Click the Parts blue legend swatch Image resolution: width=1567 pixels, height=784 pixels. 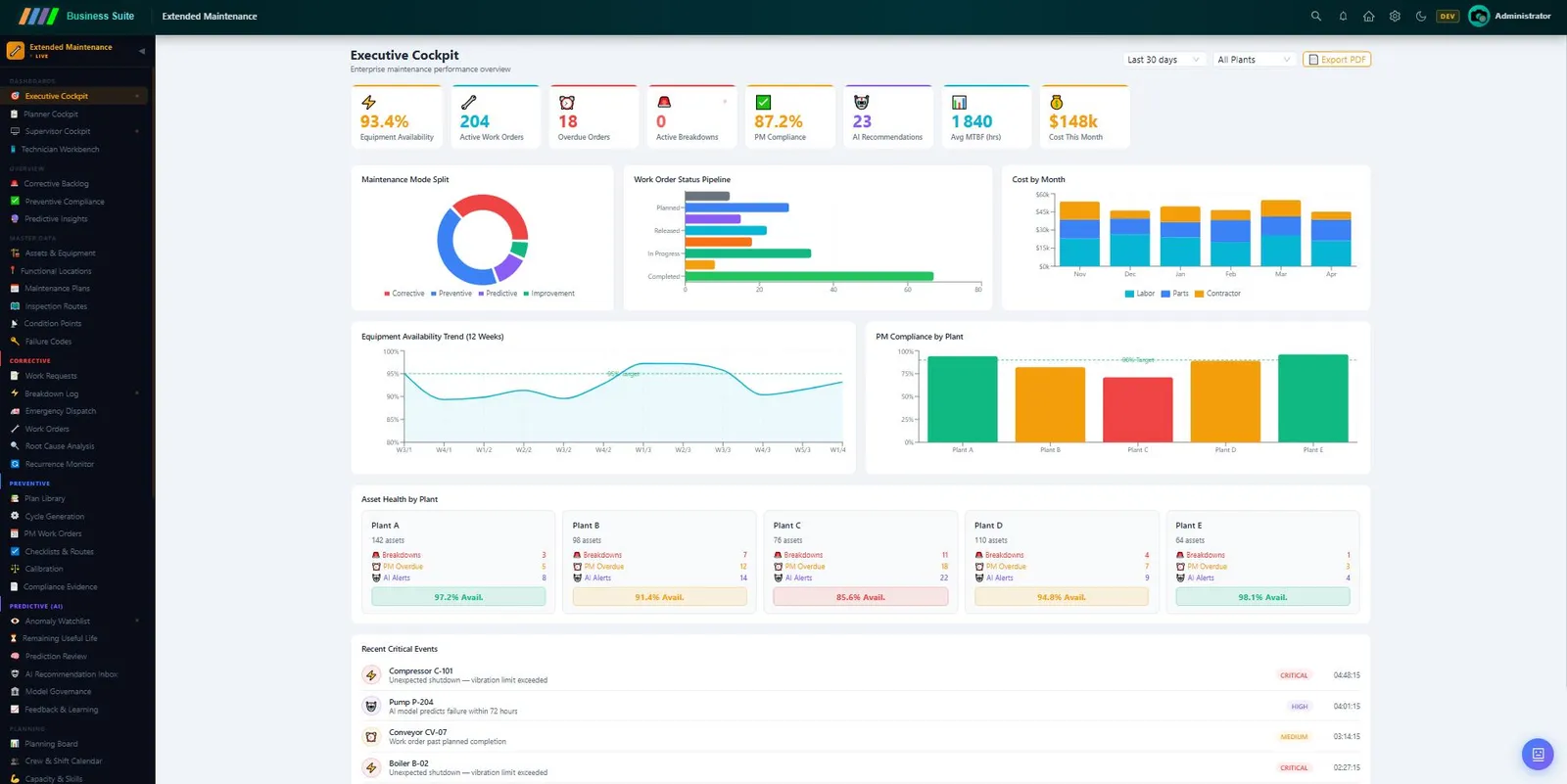click(1164, 294)
